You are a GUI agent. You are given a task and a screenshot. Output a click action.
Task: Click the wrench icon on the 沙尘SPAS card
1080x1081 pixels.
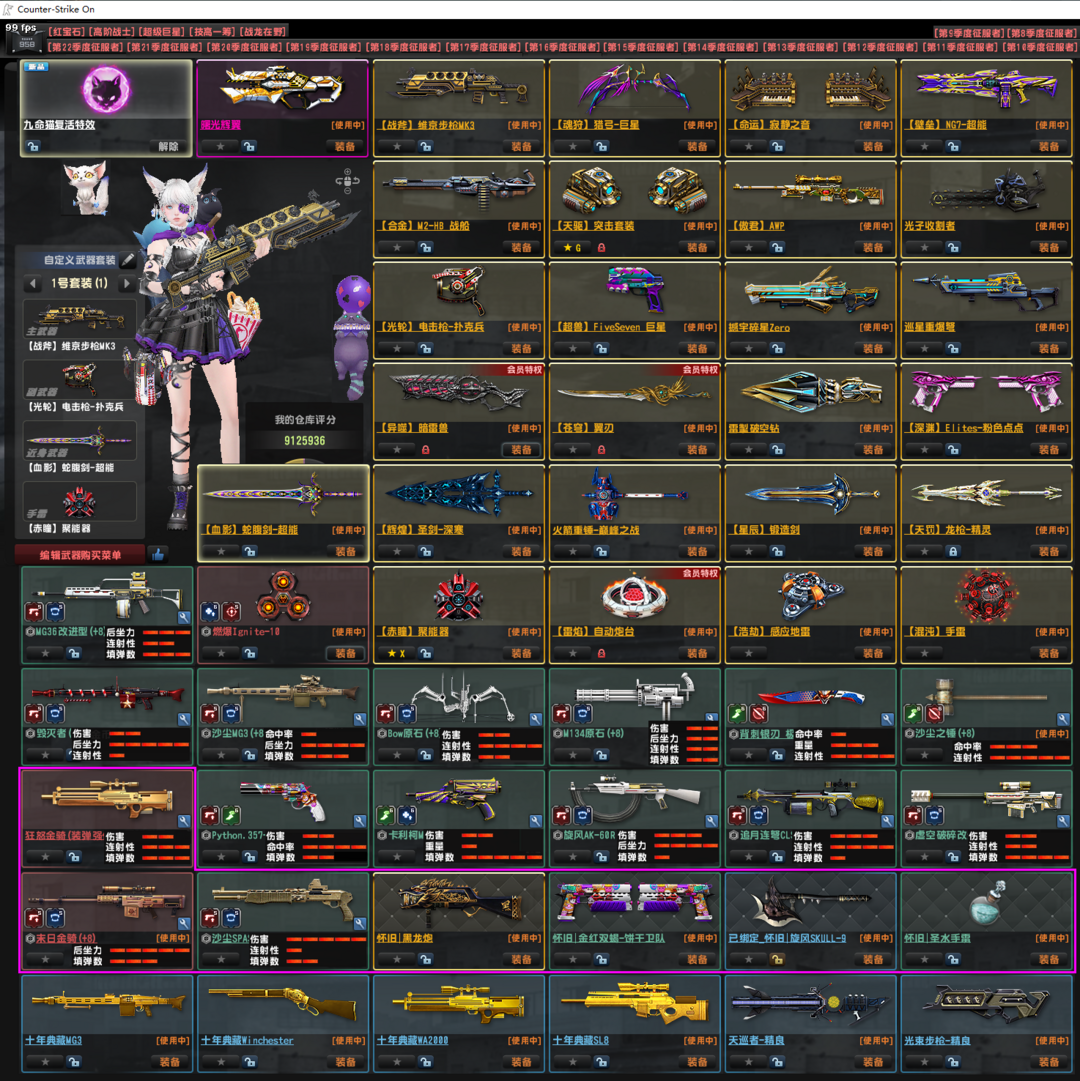(x=360, y=923)
